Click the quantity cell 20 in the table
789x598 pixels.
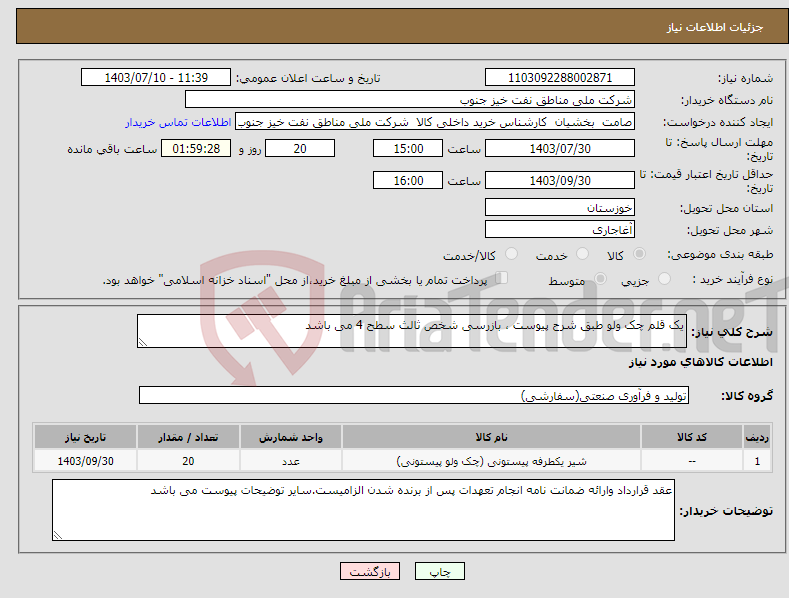(188, 461)
